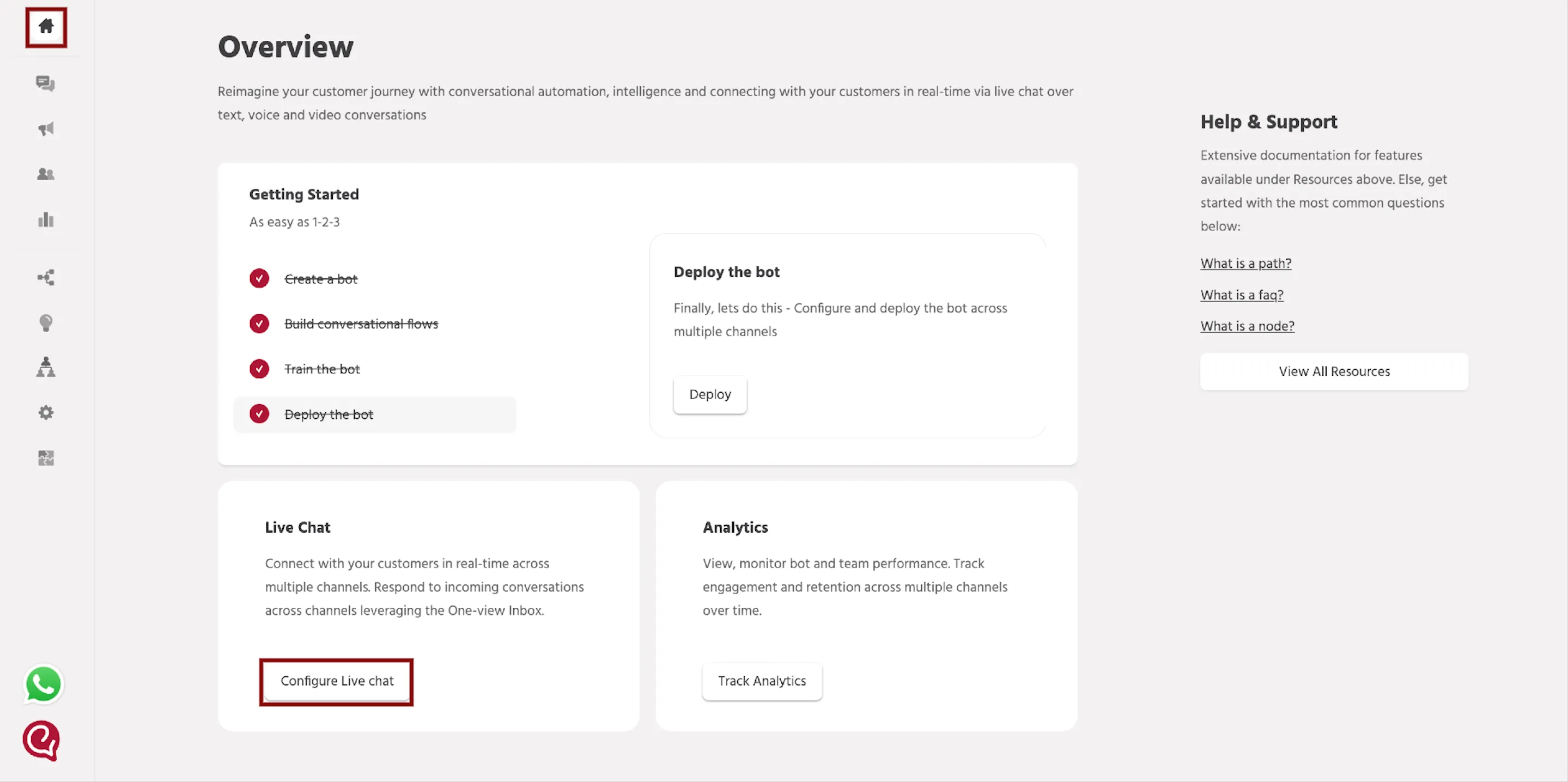
Task: Open the flow builder paths icon
Action: 46,278
